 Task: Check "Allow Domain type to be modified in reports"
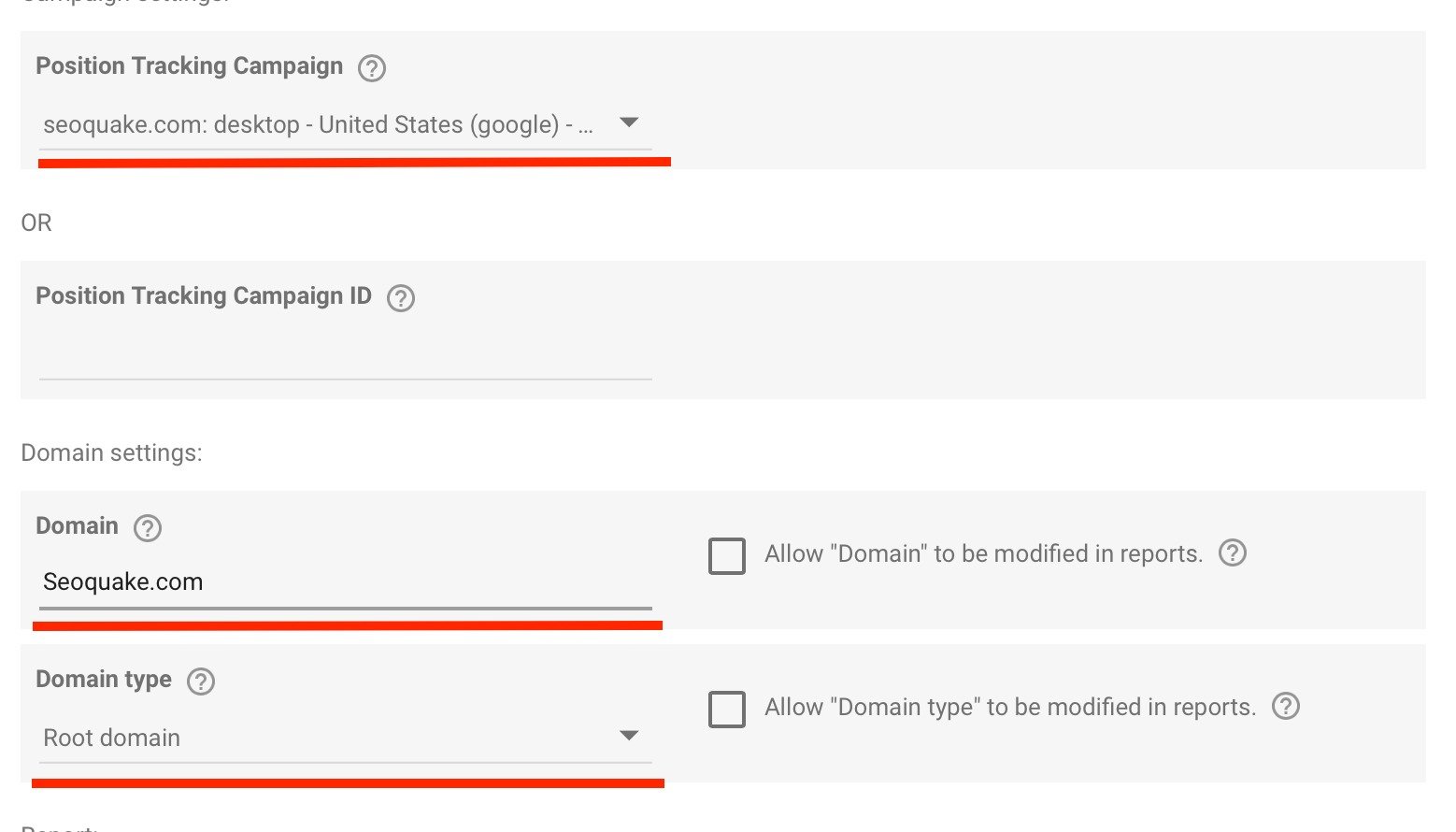click(726, 709)
